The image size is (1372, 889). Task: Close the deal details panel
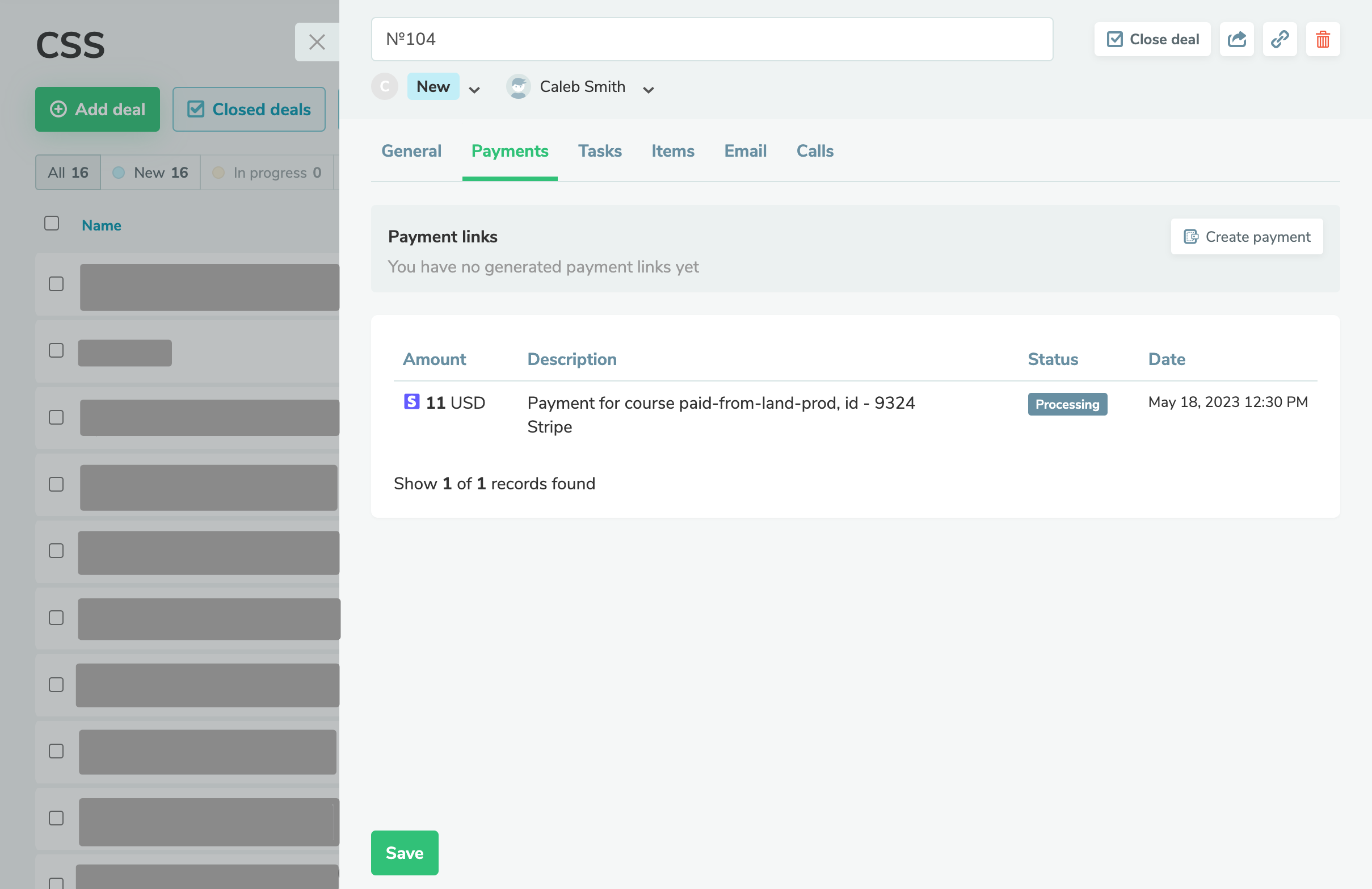[317, 42]
